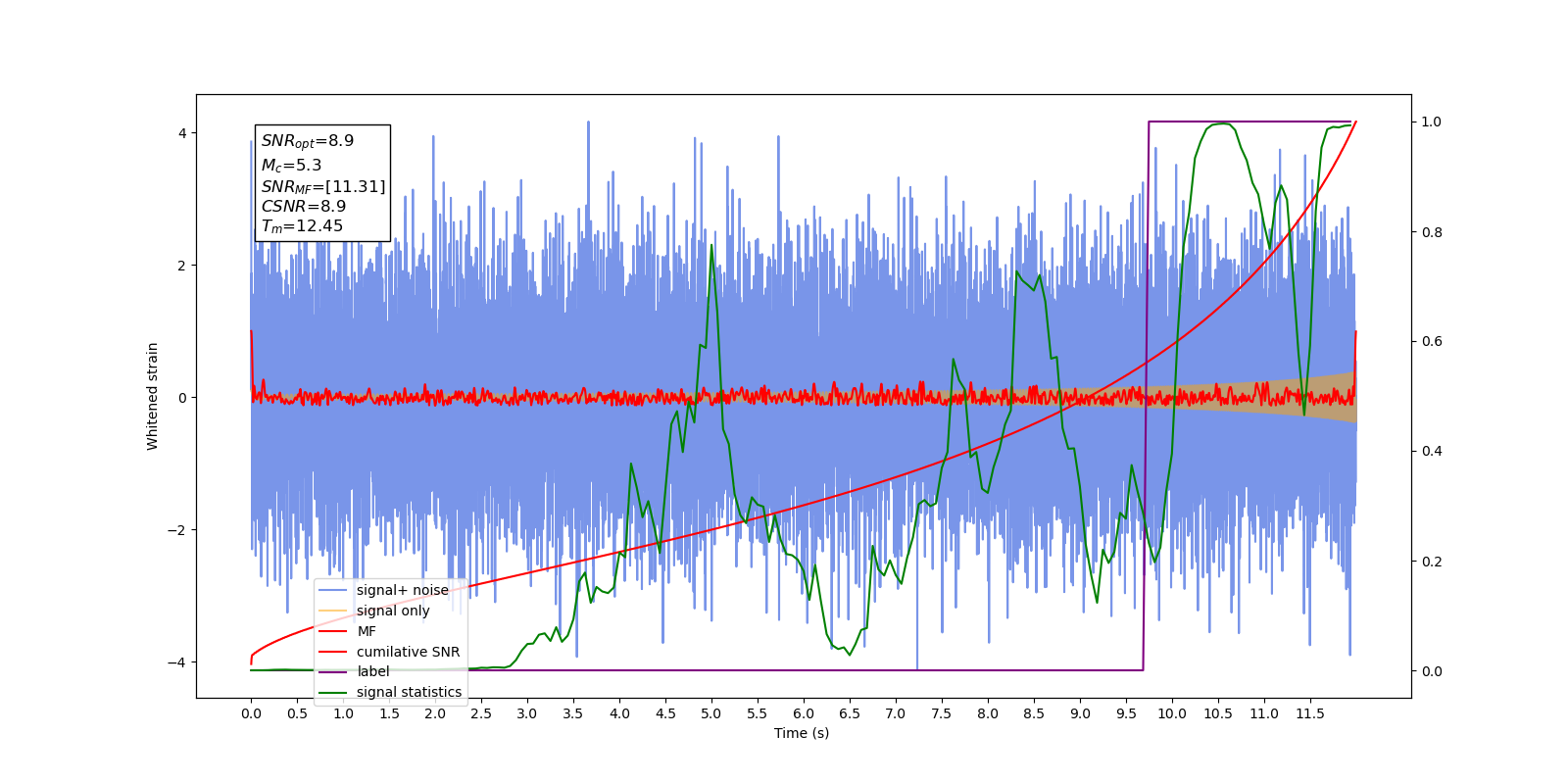Click the green curve peak near 5.0 seconds
The height and width of the screenshot is (784, 1568).
[x=711, y=245]
